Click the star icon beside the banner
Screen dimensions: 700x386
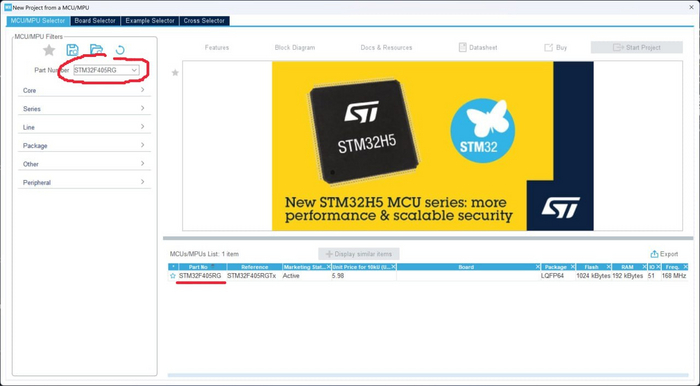click(175, 73)
